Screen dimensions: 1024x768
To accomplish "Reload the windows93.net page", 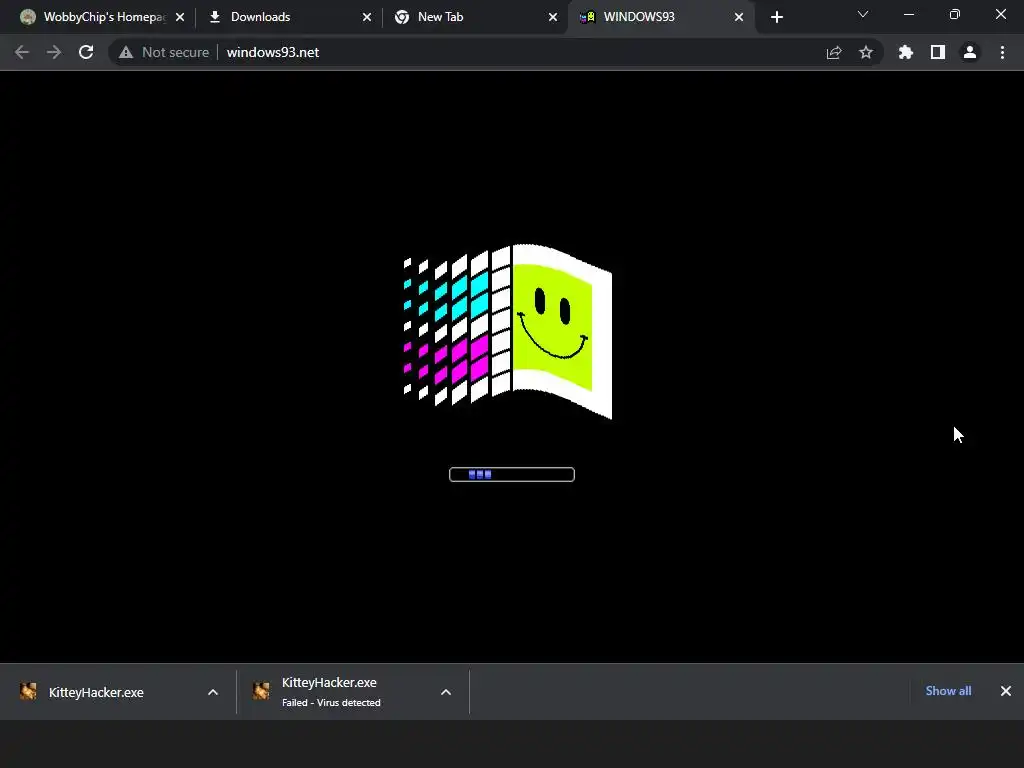I will [86, 52].
